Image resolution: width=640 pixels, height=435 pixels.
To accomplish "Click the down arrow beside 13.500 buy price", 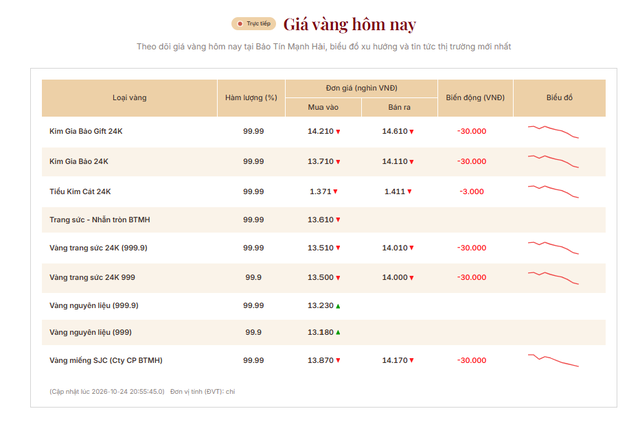I will click(338, 278).
